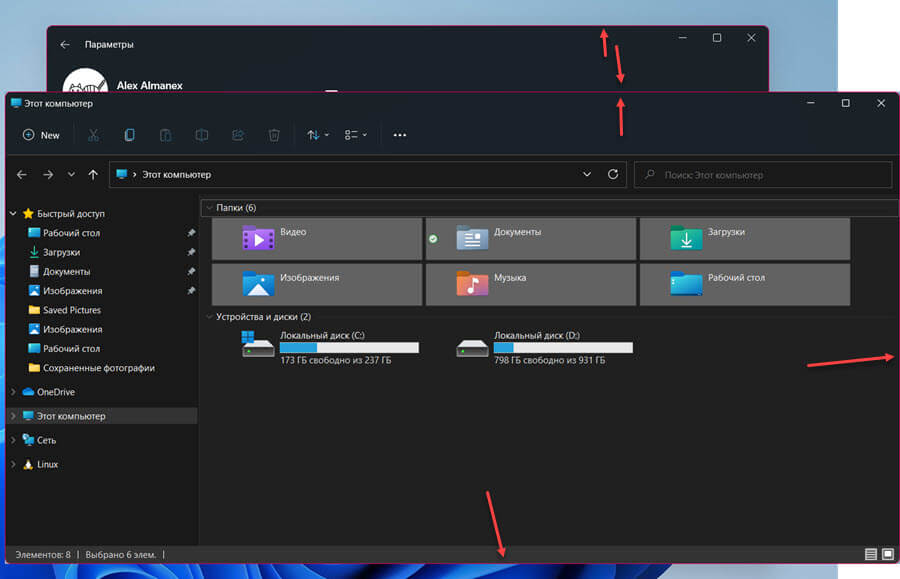Go up one level with up arrow
900x579 pixels.
coord(93,174)
